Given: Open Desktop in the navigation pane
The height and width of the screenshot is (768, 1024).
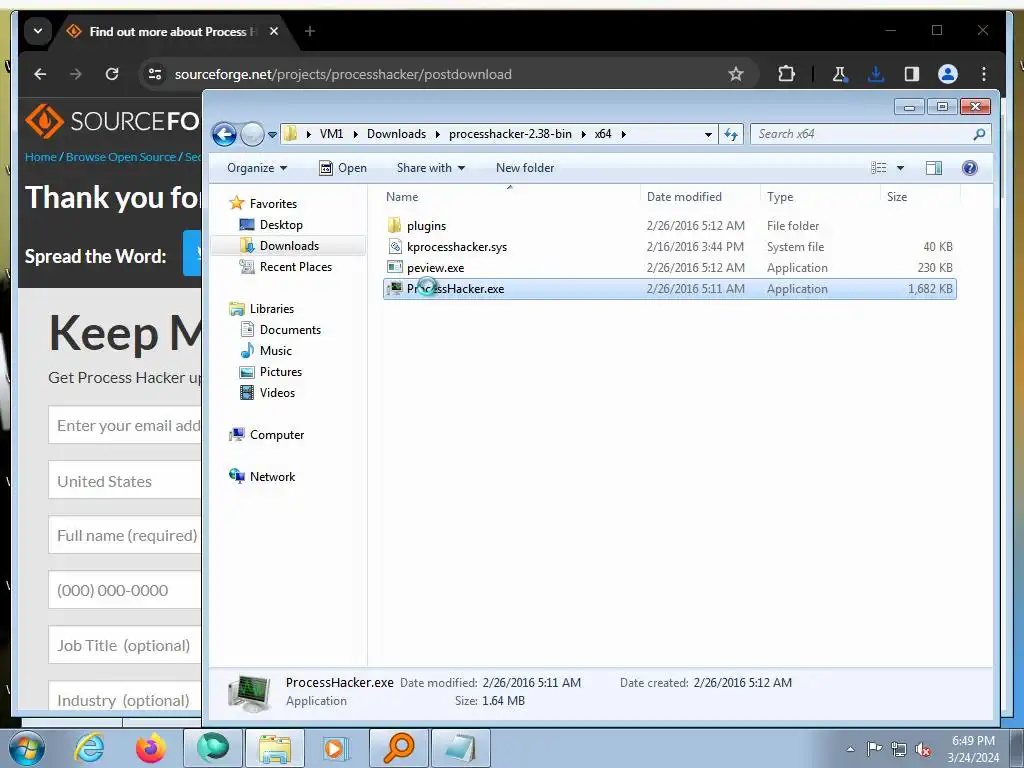Looking at the screenshot, I should click(281, 225).
